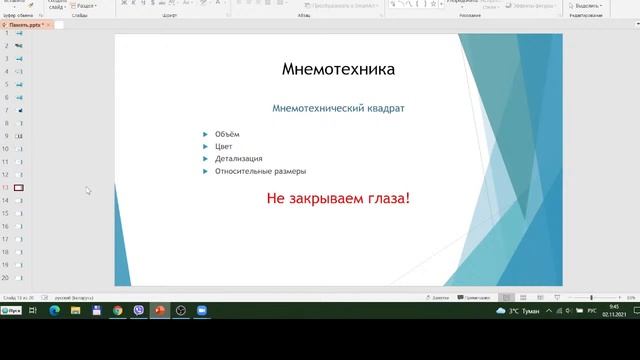Open the weather widget showing Туман
The height and width of the screenshot is (360, 640).
tap(518, 311)
